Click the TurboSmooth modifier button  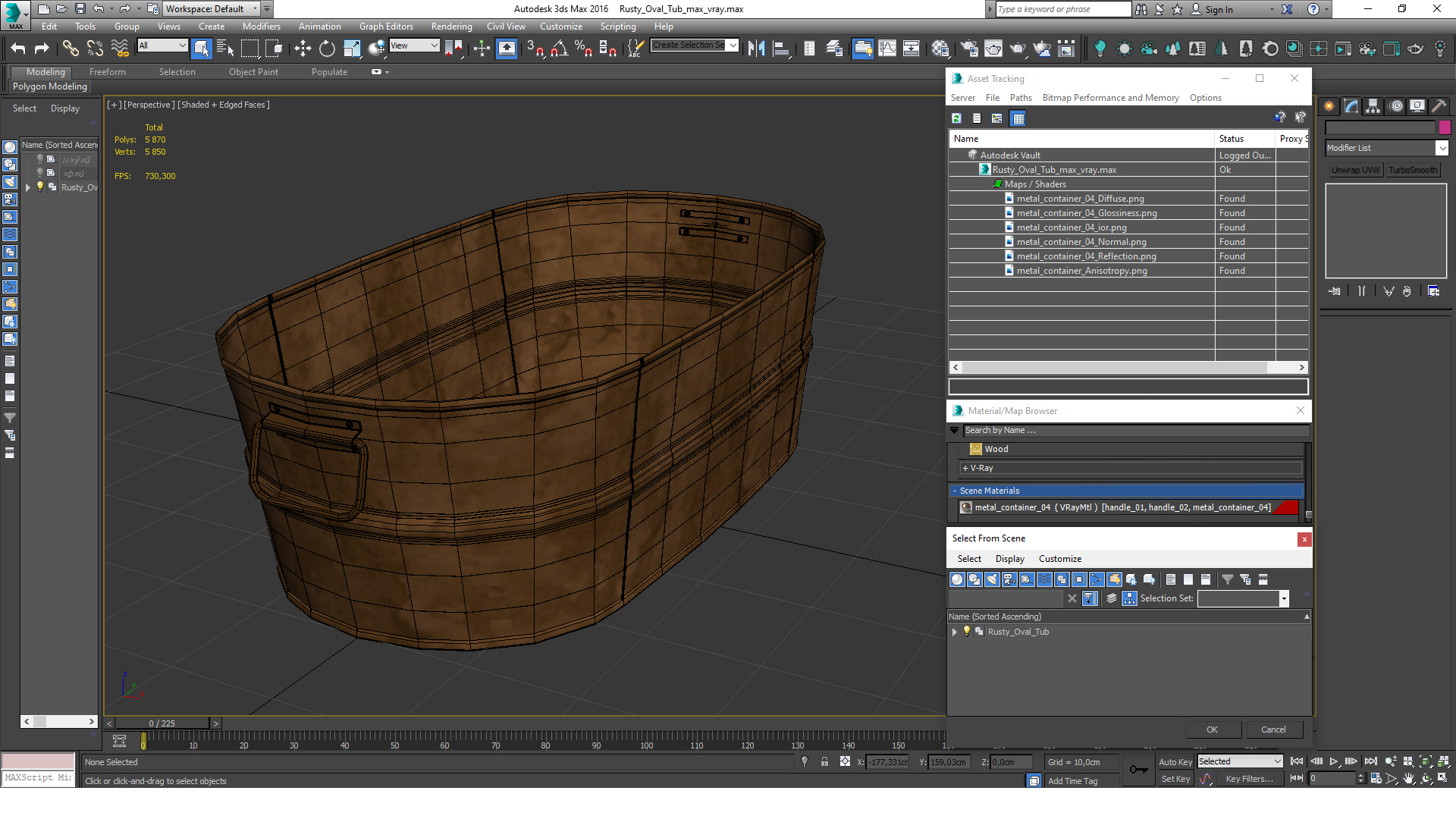(x=1413, y=170)
